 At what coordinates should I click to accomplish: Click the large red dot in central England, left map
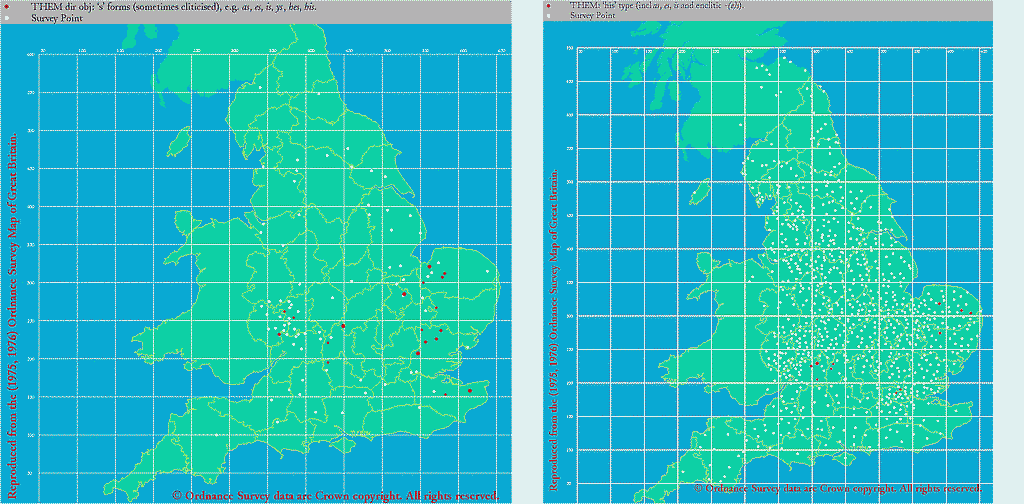pos(343,326)
